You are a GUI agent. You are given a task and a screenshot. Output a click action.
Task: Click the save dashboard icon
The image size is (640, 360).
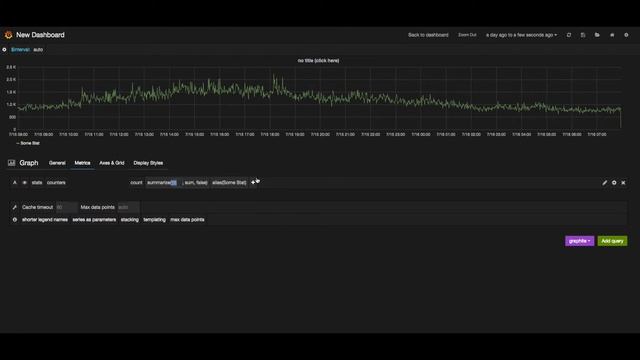(583, 35)
